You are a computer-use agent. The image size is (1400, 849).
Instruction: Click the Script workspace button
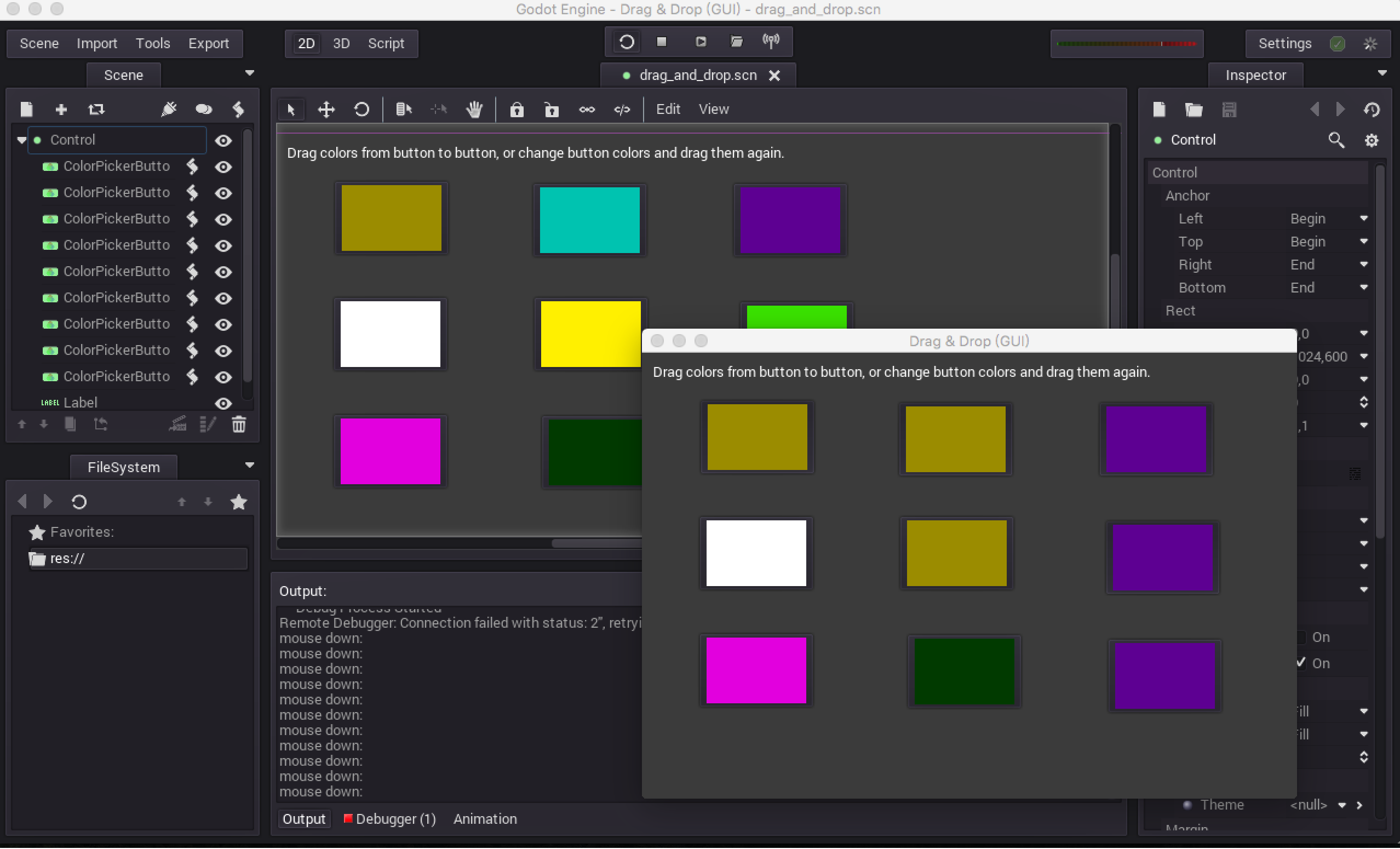tap(386, 44)
